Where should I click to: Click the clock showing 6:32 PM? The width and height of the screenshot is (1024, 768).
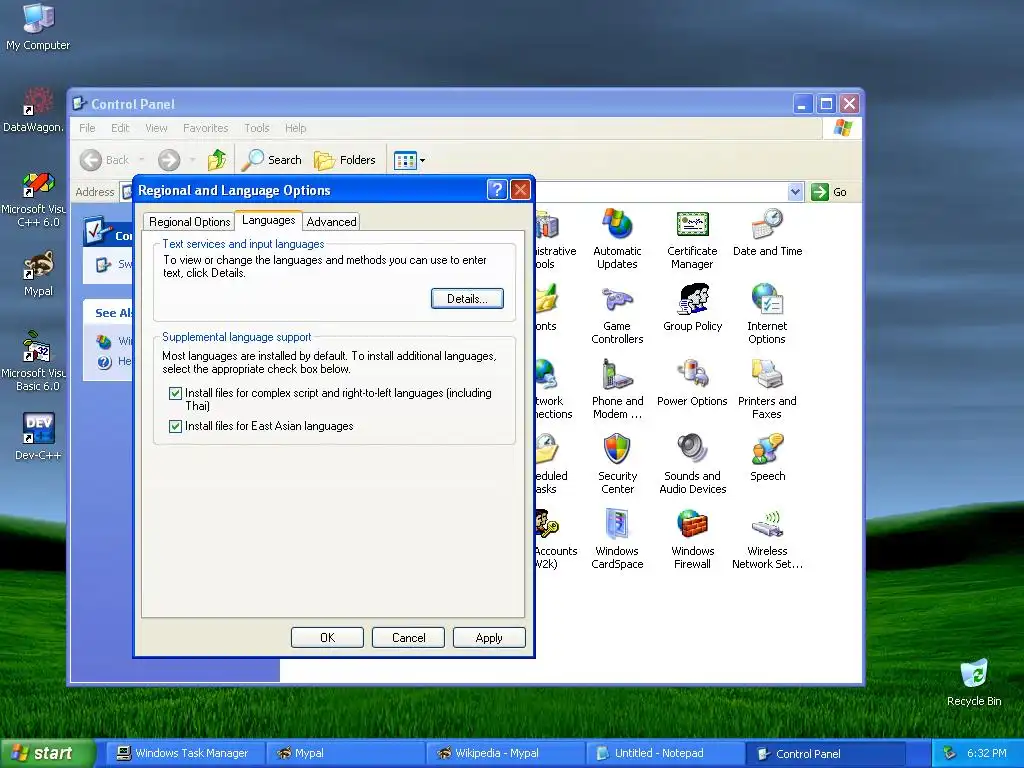pos(986,753)
